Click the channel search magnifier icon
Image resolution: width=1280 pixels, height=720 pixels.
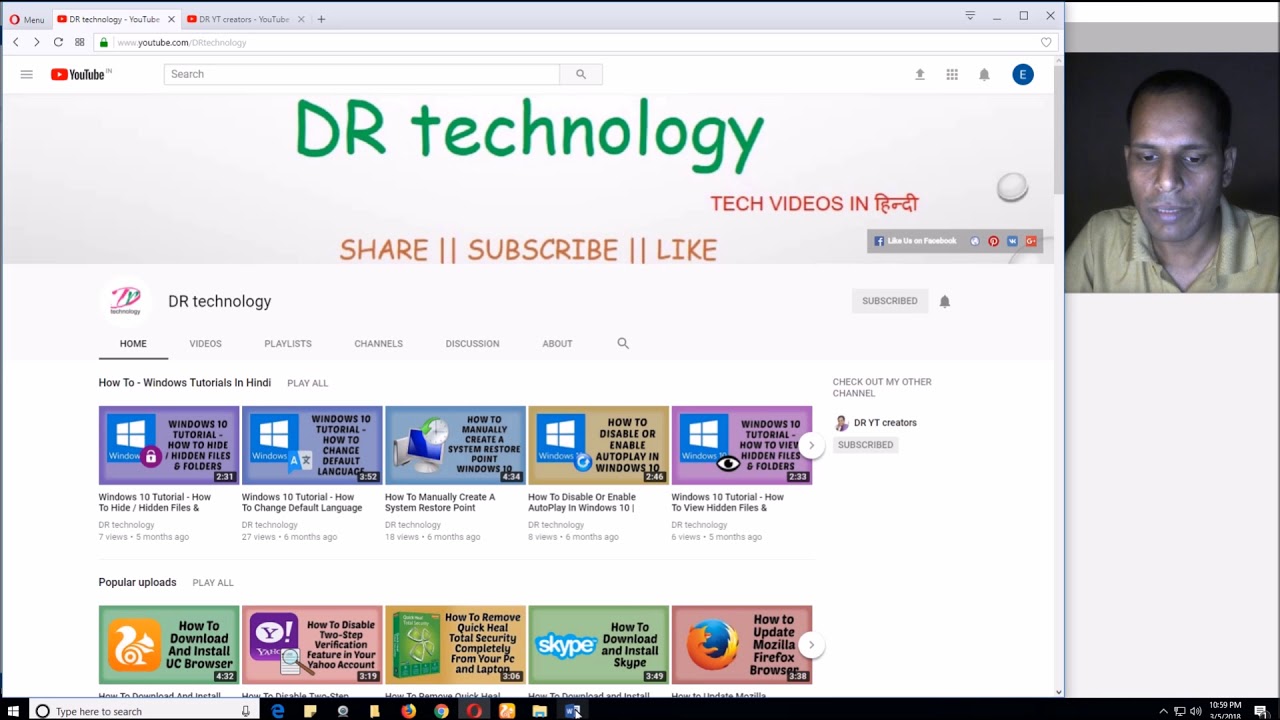coord(623,343)
